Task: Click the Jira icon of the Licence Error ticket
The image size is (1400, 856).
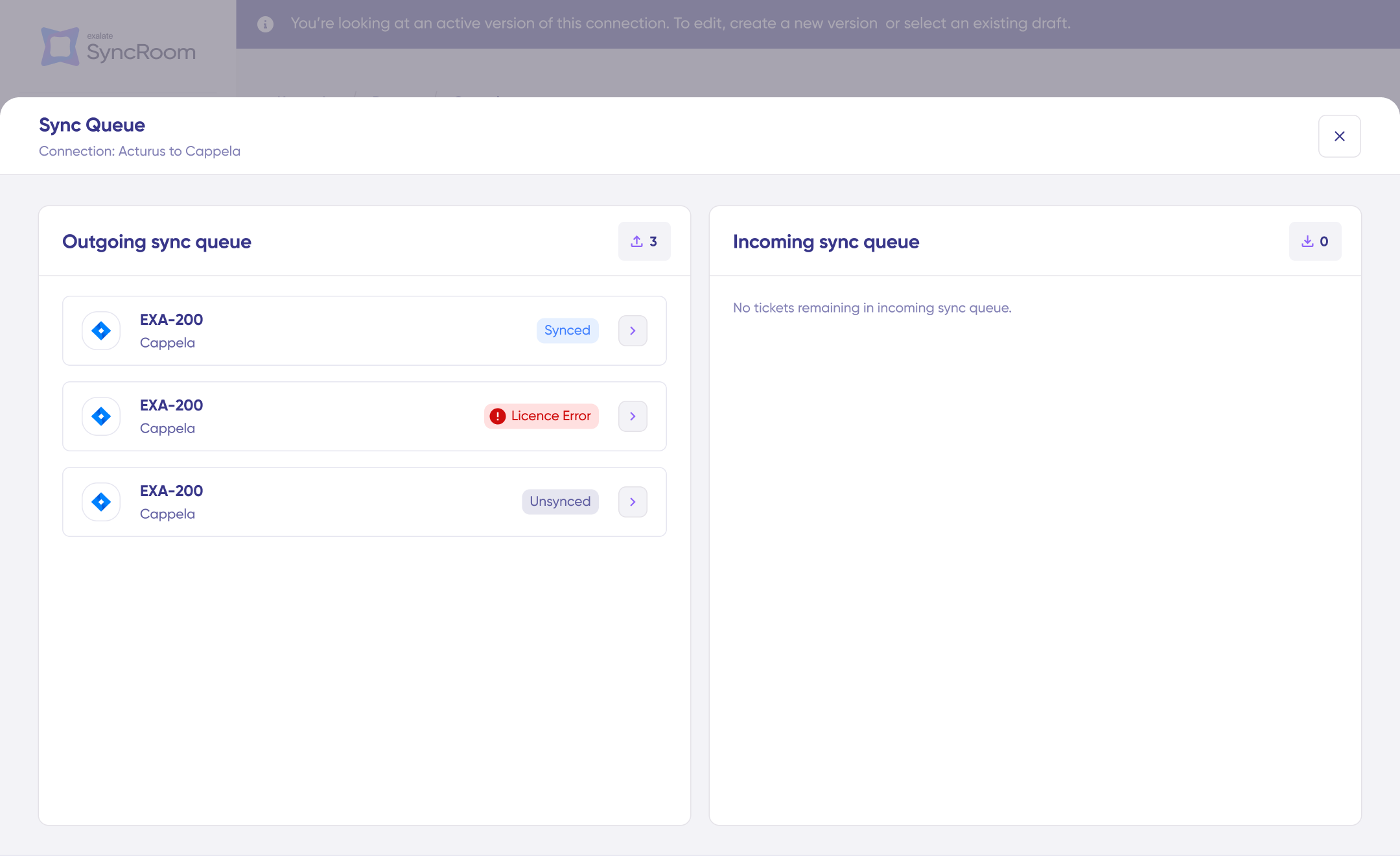Action: tap(101, 416)
